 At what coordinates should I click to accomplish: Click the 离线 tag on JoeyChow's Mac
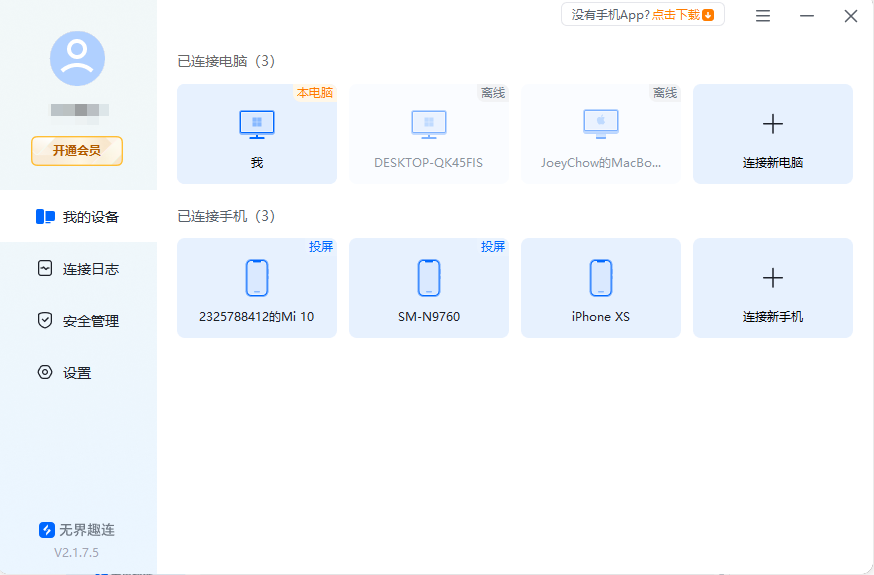[x=665, y=92]
